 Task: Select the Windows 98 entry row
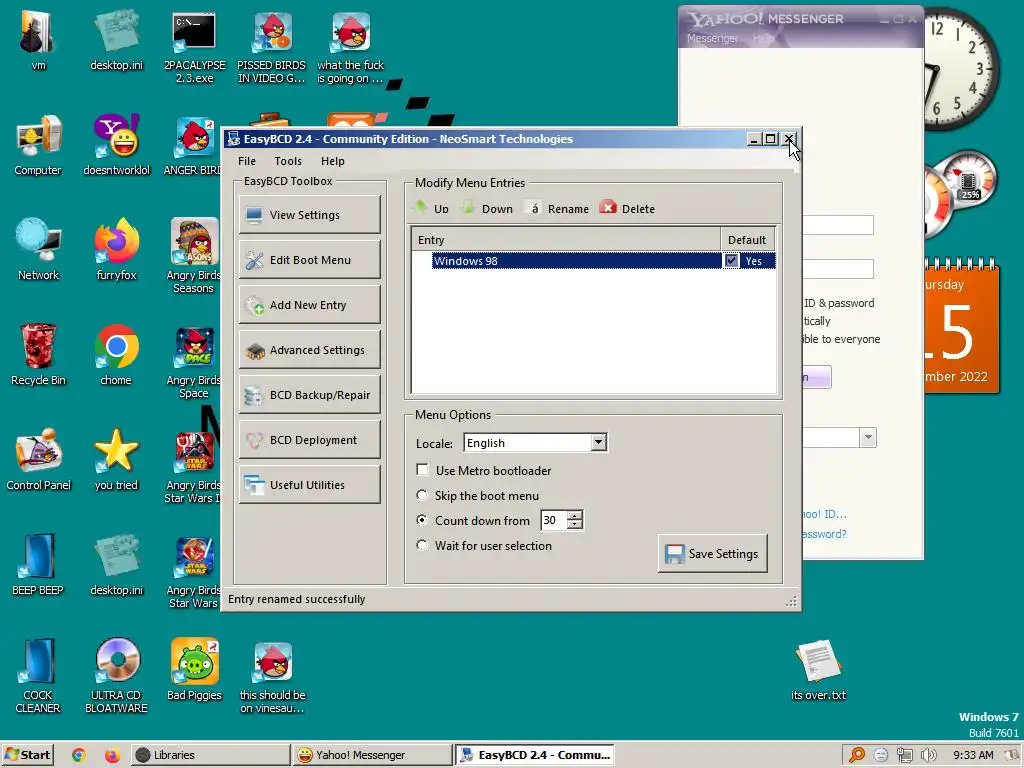coord(594,261)
